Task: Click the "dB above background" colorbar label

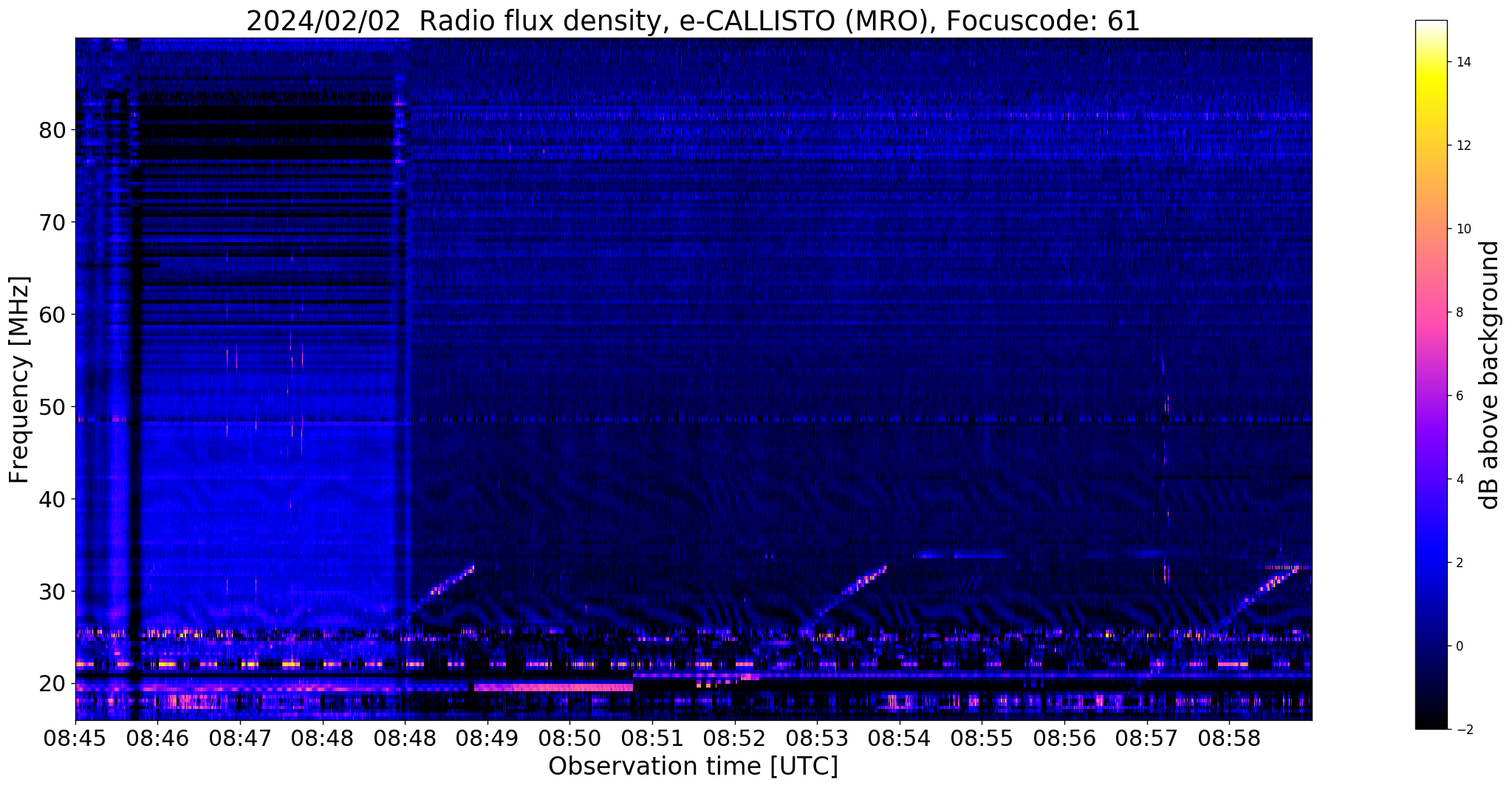Action: click(1490, 375)
